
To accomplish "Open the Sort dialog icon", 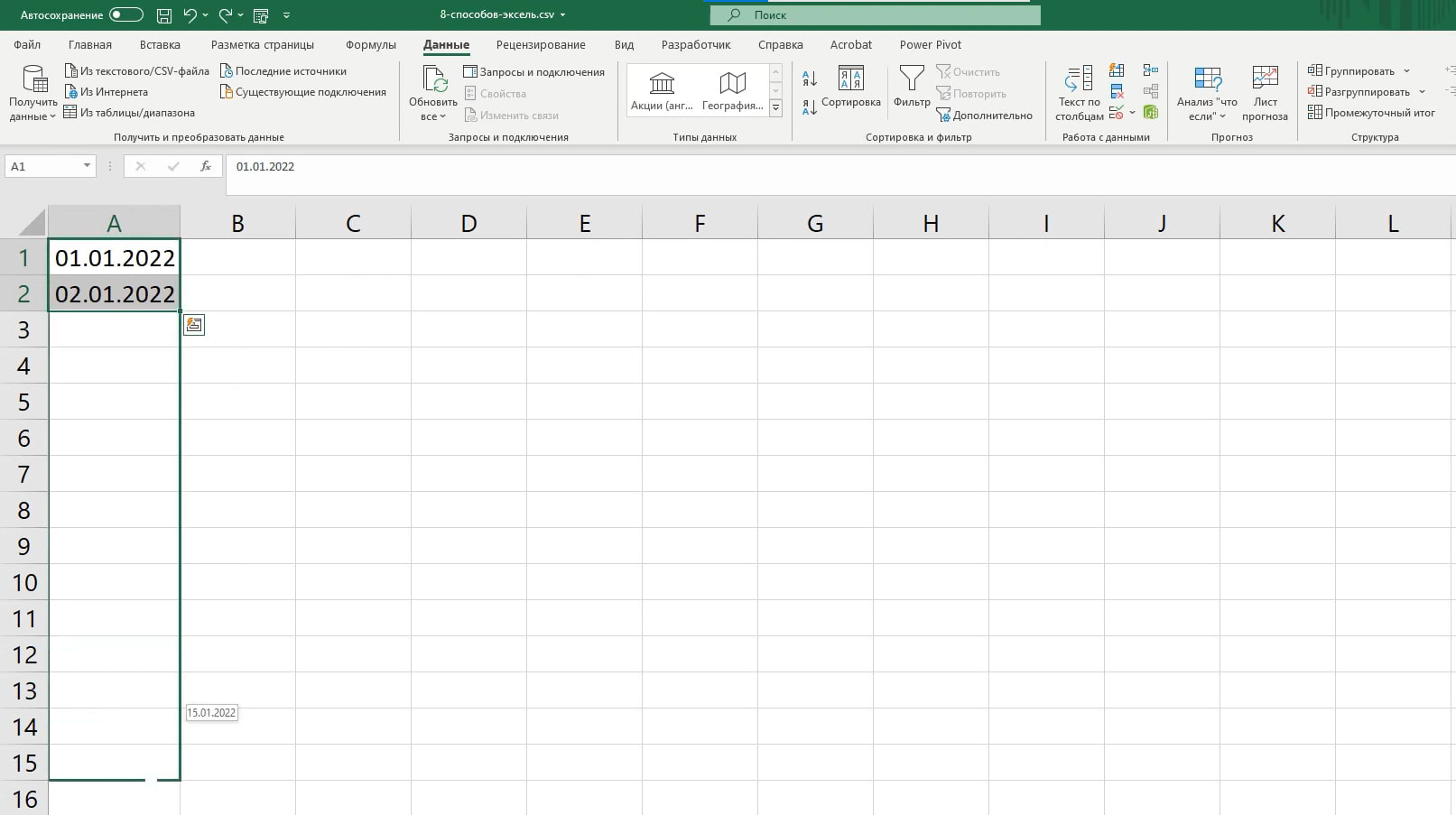I will [x=850, y=79].
